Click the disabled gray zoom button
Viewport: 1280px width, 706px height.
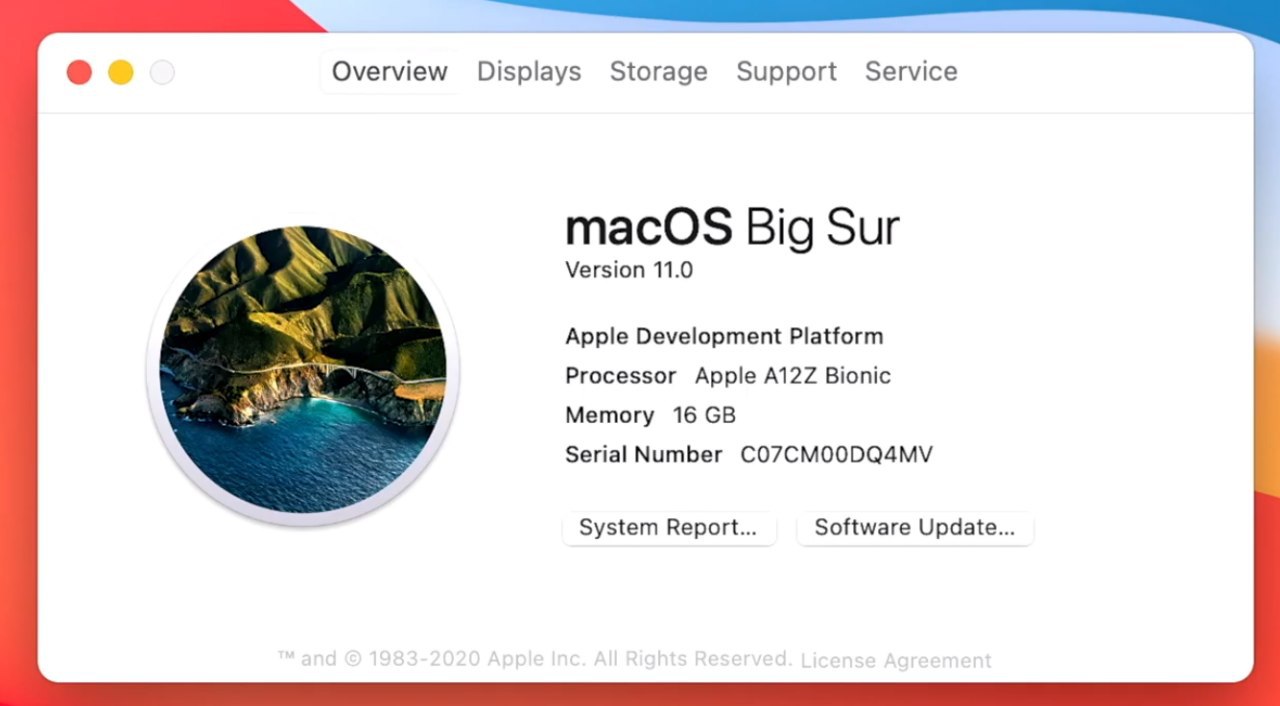pyautogui.click(x=162, y=72)
